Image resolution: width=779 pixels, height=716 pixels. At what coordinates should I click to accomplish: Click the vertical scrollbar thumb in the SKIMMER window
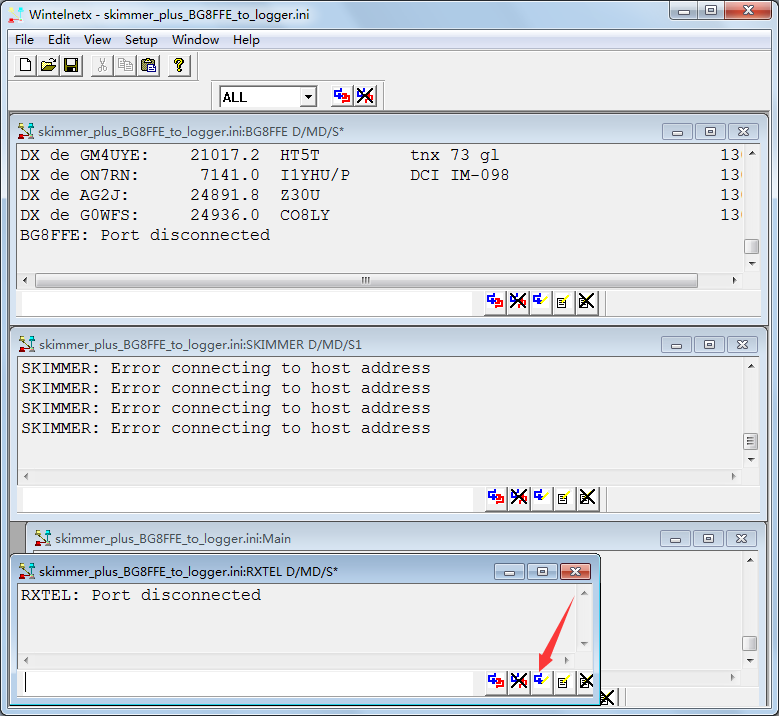tap(750, 441)
